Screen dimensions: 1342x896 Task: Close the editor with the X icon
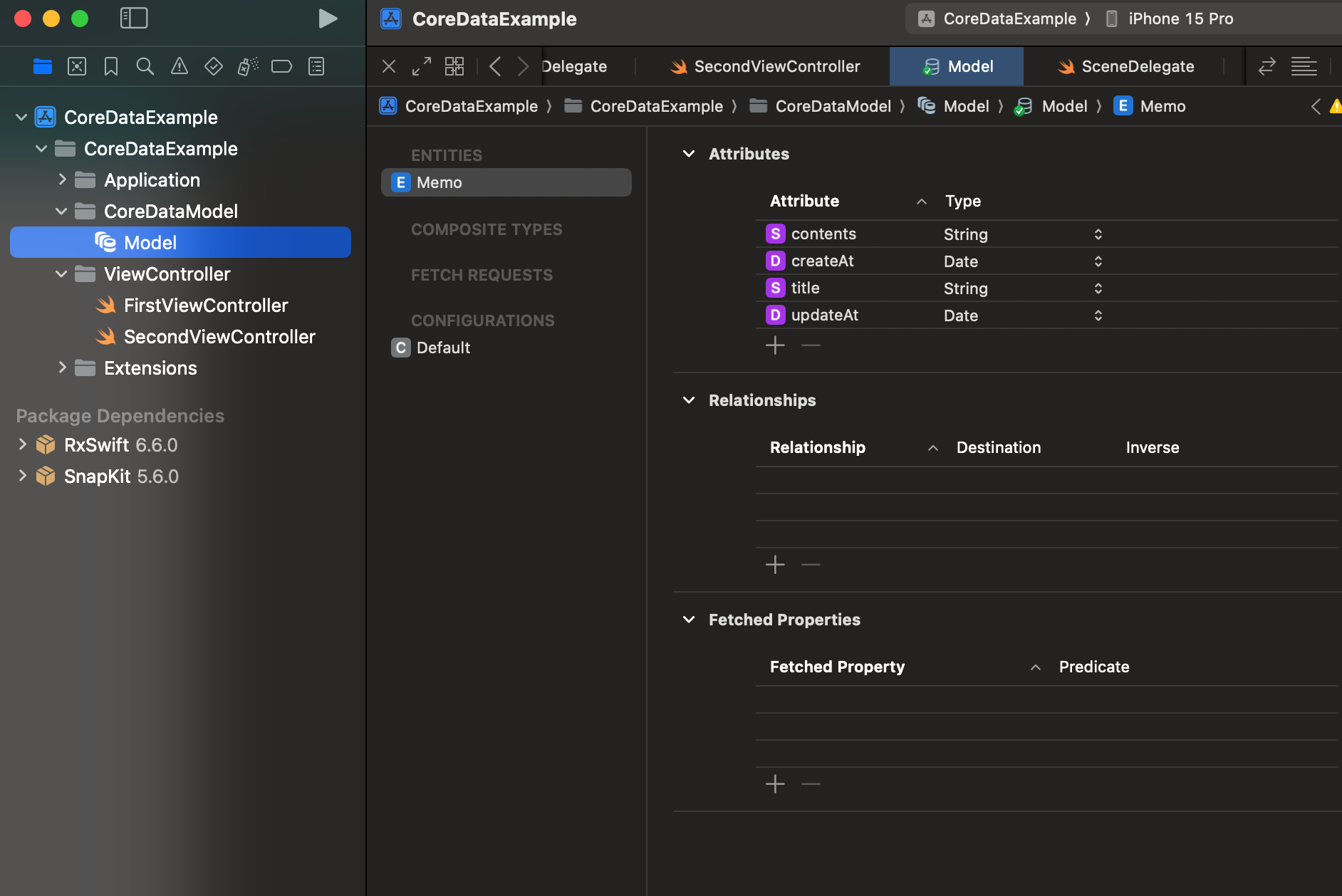(x=389, y=66)
